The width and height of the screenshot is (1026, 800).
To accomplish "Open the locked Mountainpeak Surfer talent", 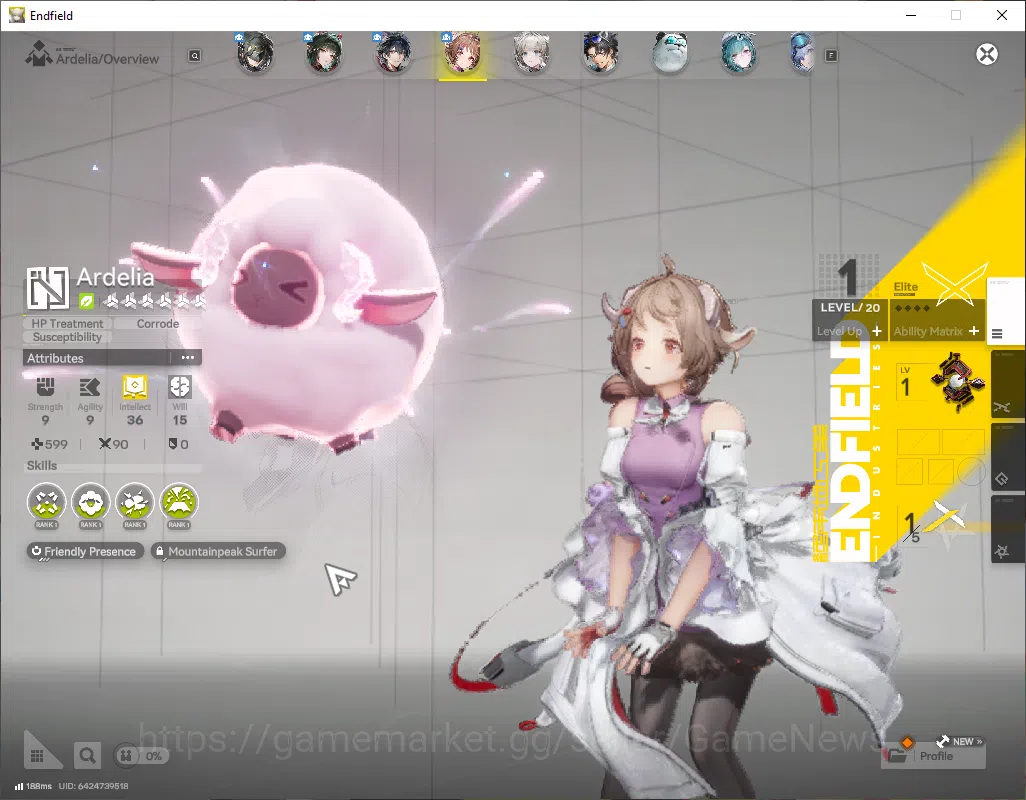I will pos(218,551).
